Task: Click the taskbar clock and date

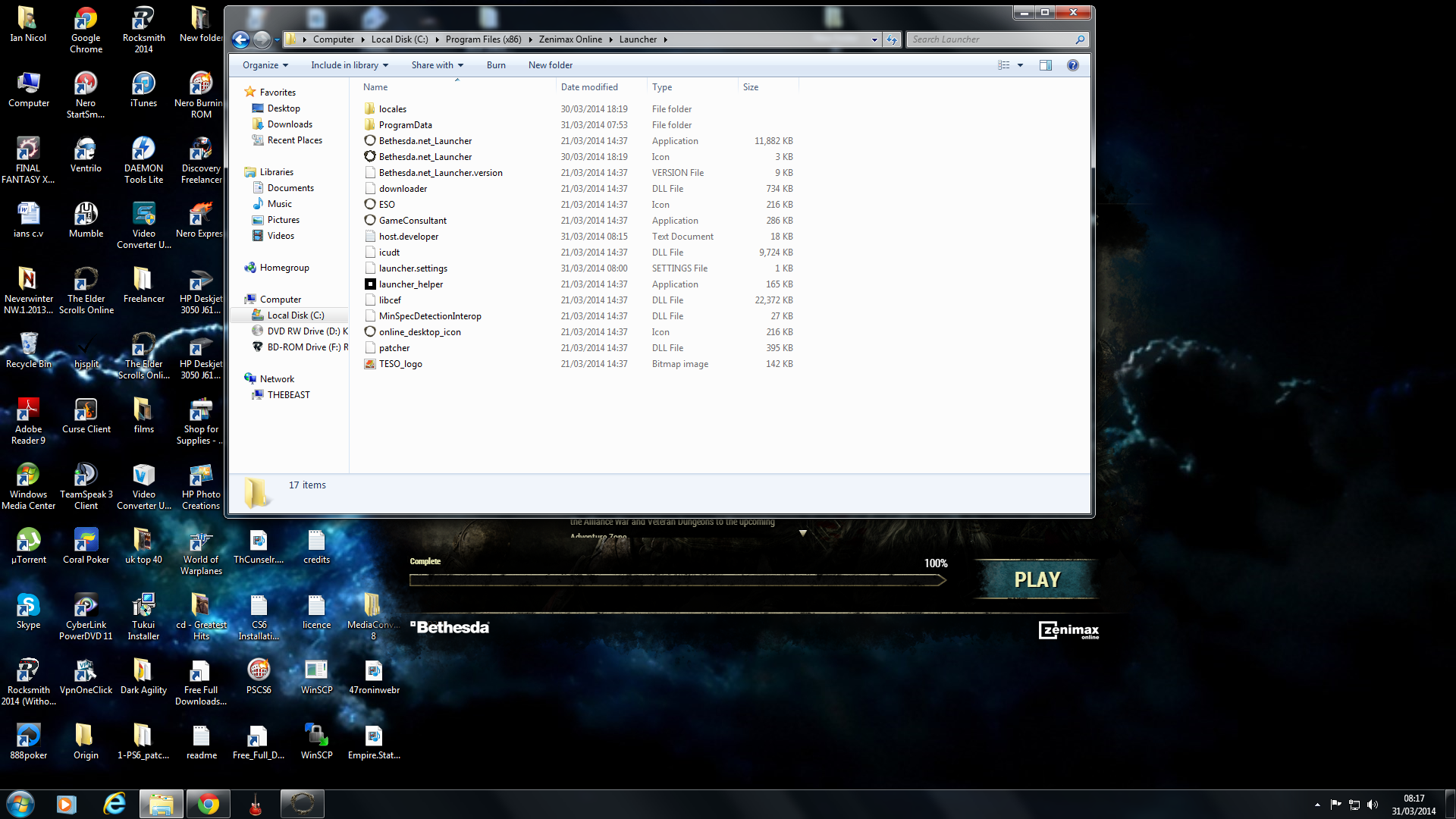Action: (1414, 805)
